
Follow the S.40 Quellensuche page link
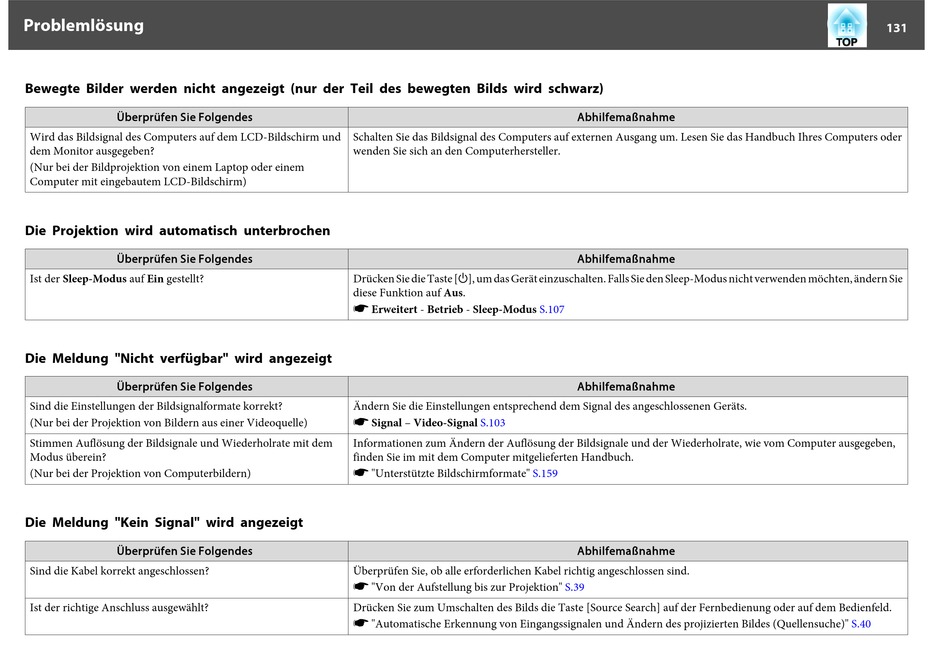(861, 624)
